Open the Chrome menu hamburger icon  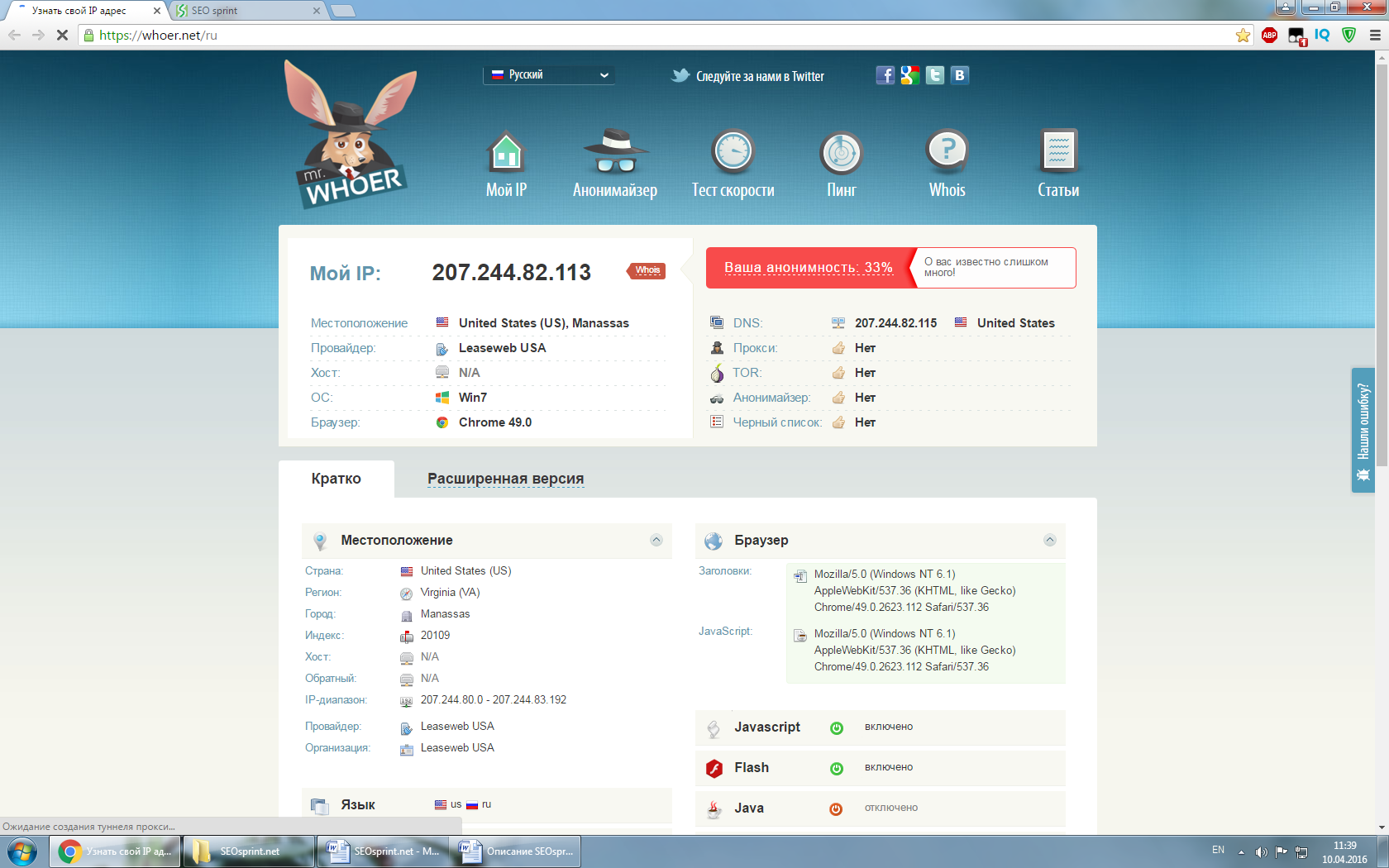coord(1375,35)
